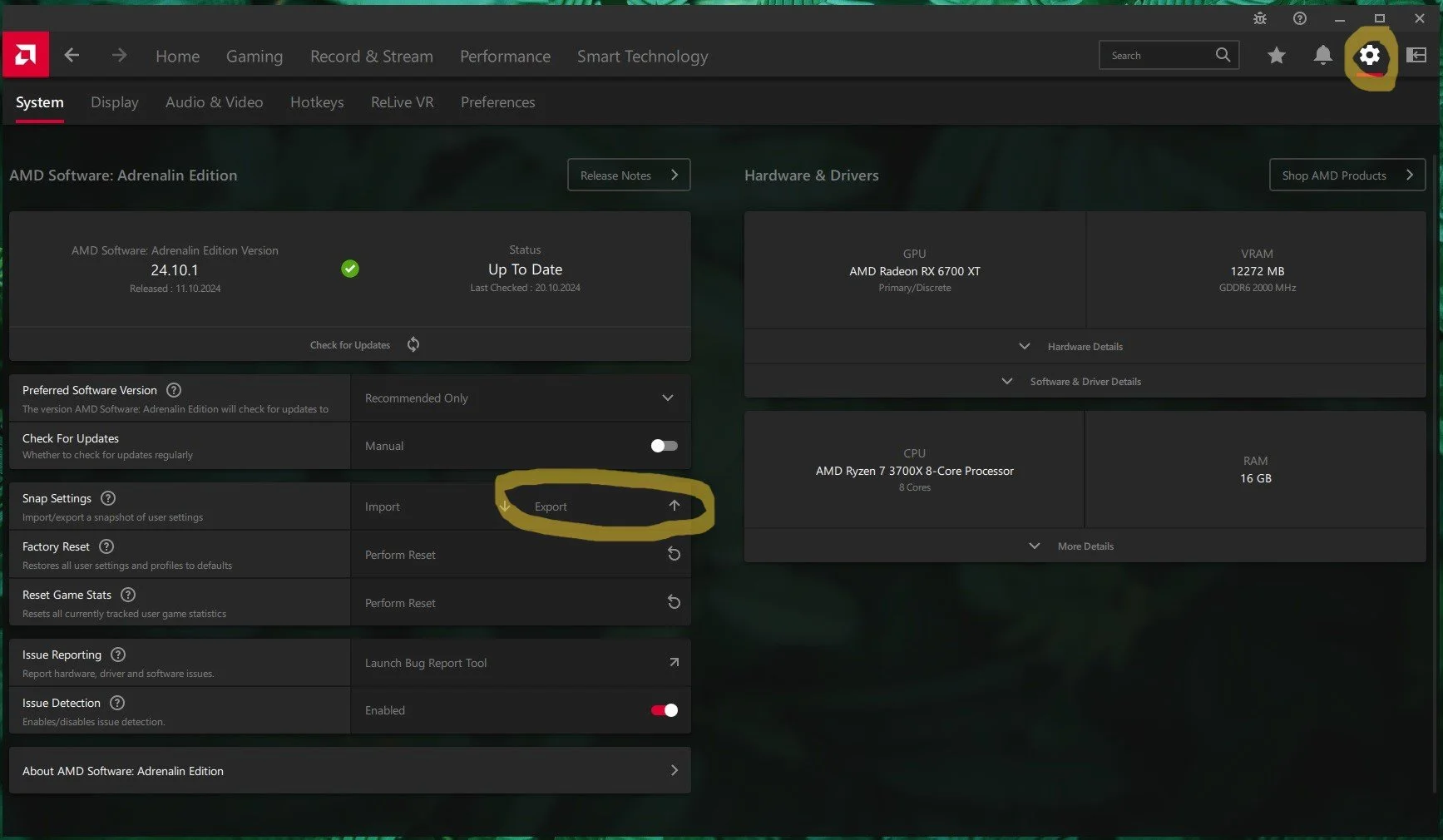Click Released : 11.10.2024 text
Screen dimensions: 1443x840
[175, 289]
